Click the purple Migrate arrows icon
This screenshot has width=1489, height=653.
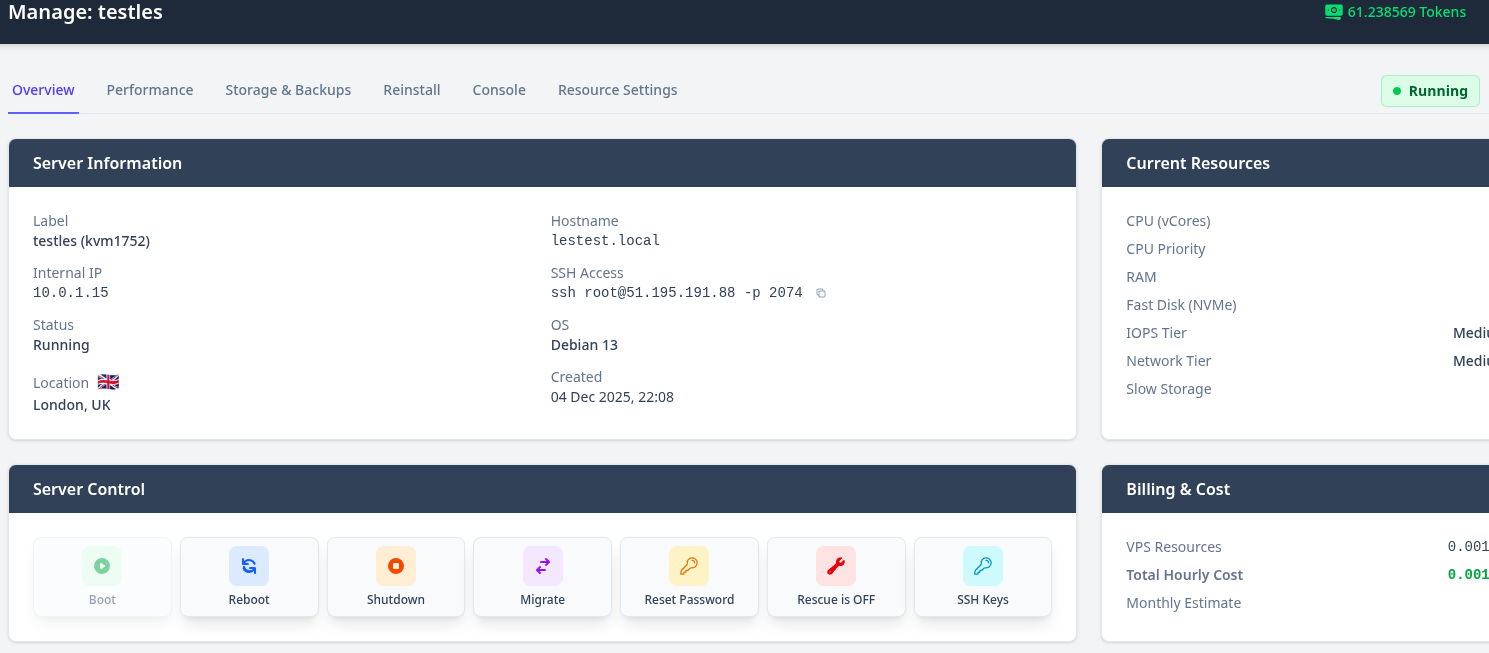click(542, 566)
